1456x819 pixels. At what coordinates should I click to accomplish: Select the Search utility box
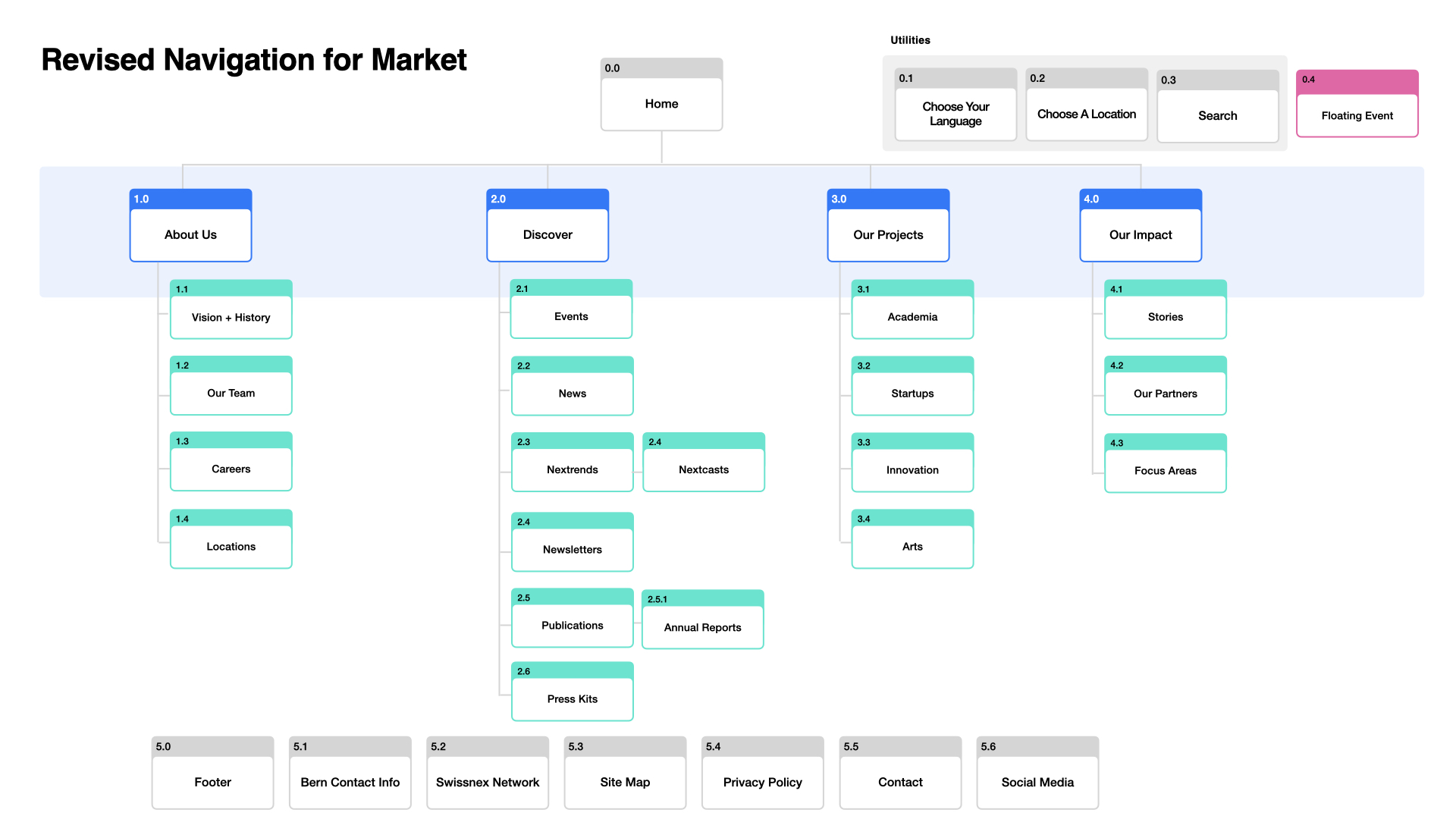pos(1218,106)
